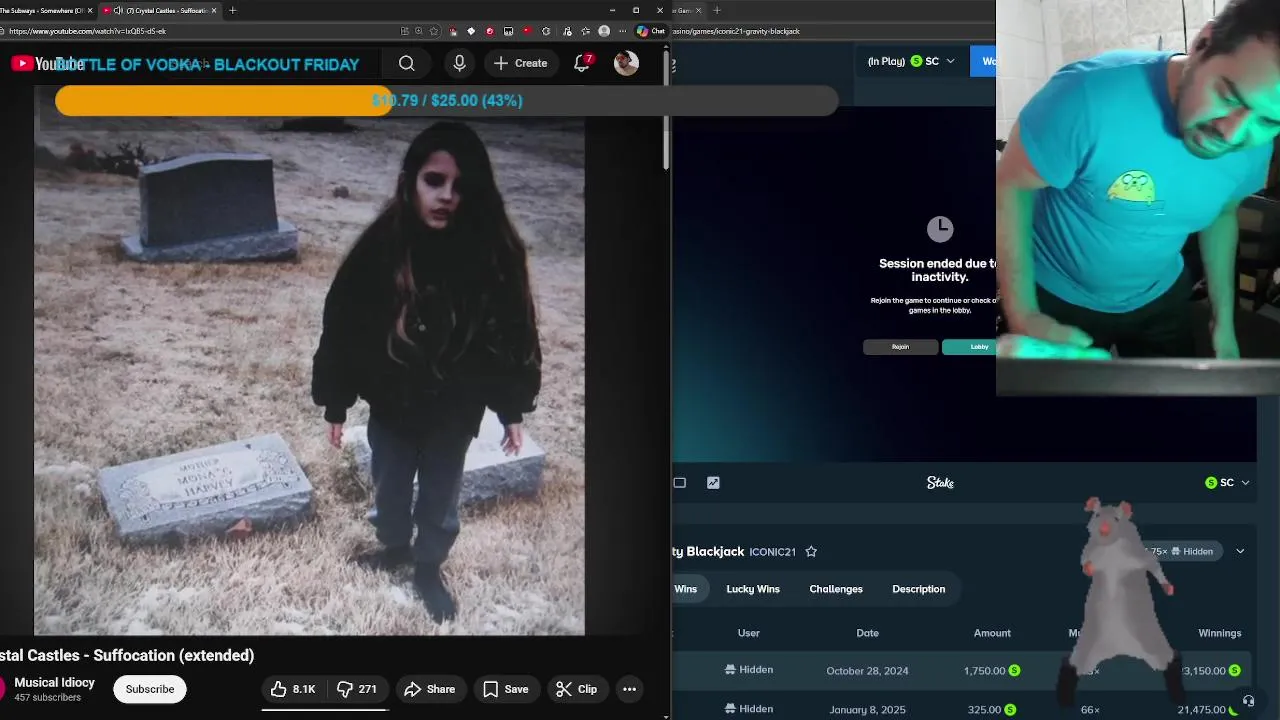Create a Clip from this video
Viewport: 1280px width, 720px height.
coord(577,689)
